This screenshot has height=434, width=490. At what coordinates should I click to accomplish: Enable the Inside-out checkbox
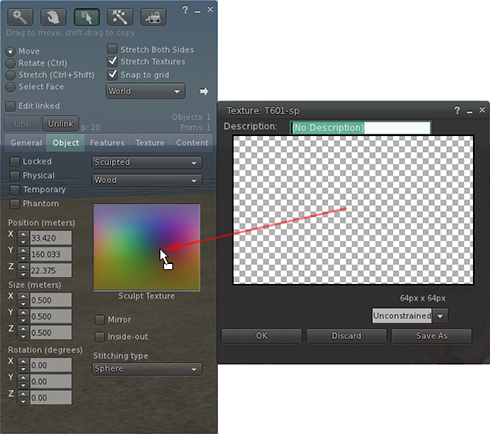pyautogui.click(x=100, y=337)
